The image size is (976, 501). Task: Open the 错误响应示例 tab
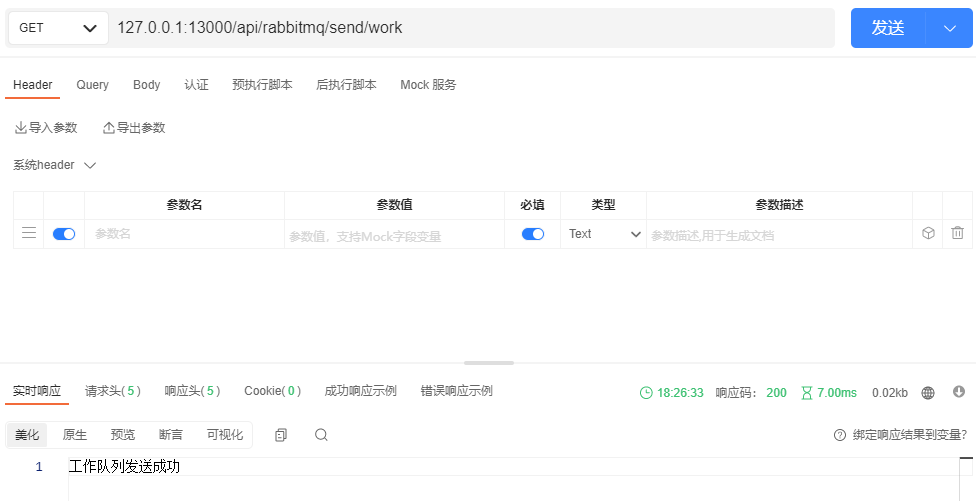click(456, 391)
